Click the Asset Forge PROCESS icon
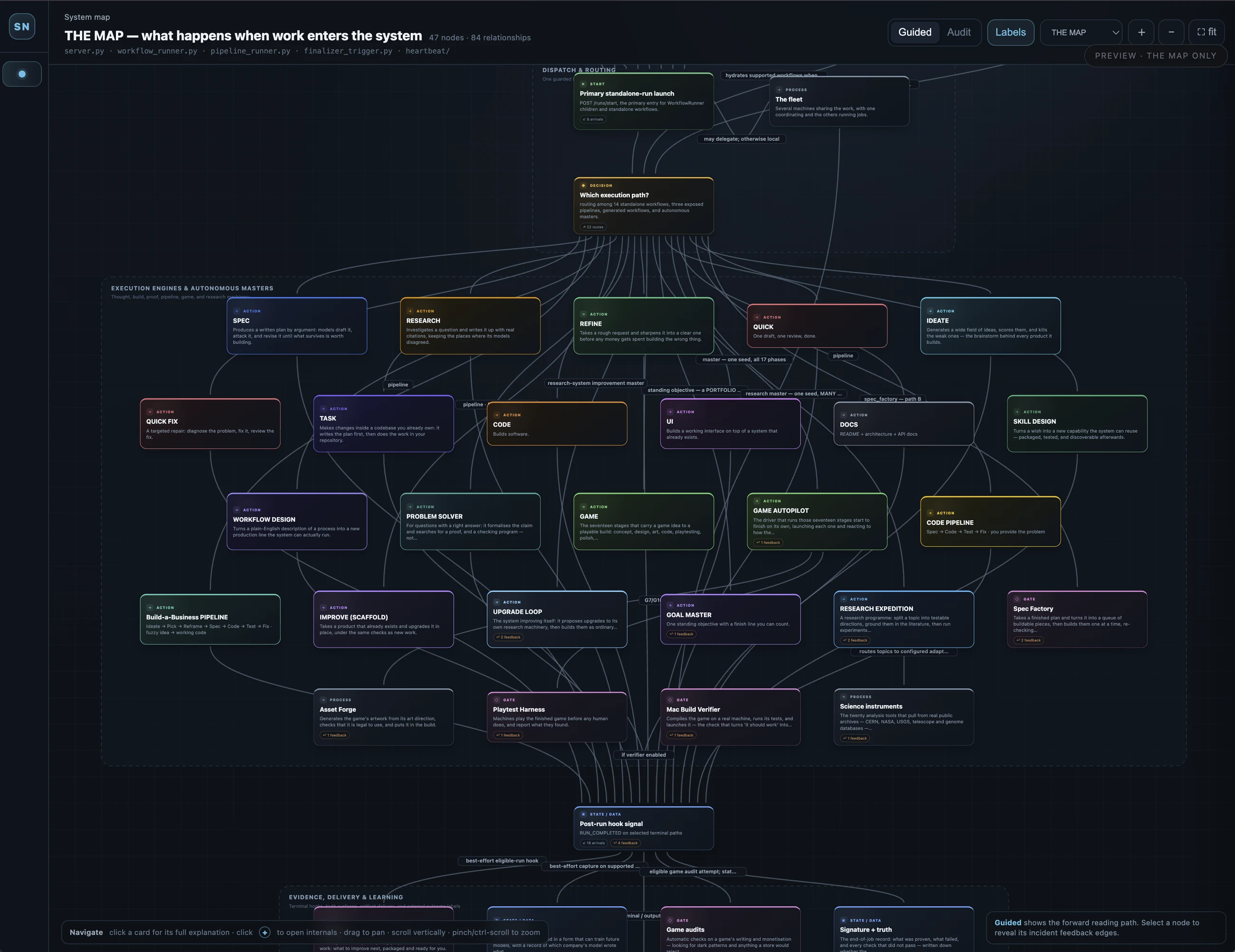The height and width of the screenshot is (952, 1235). [323, 700]
